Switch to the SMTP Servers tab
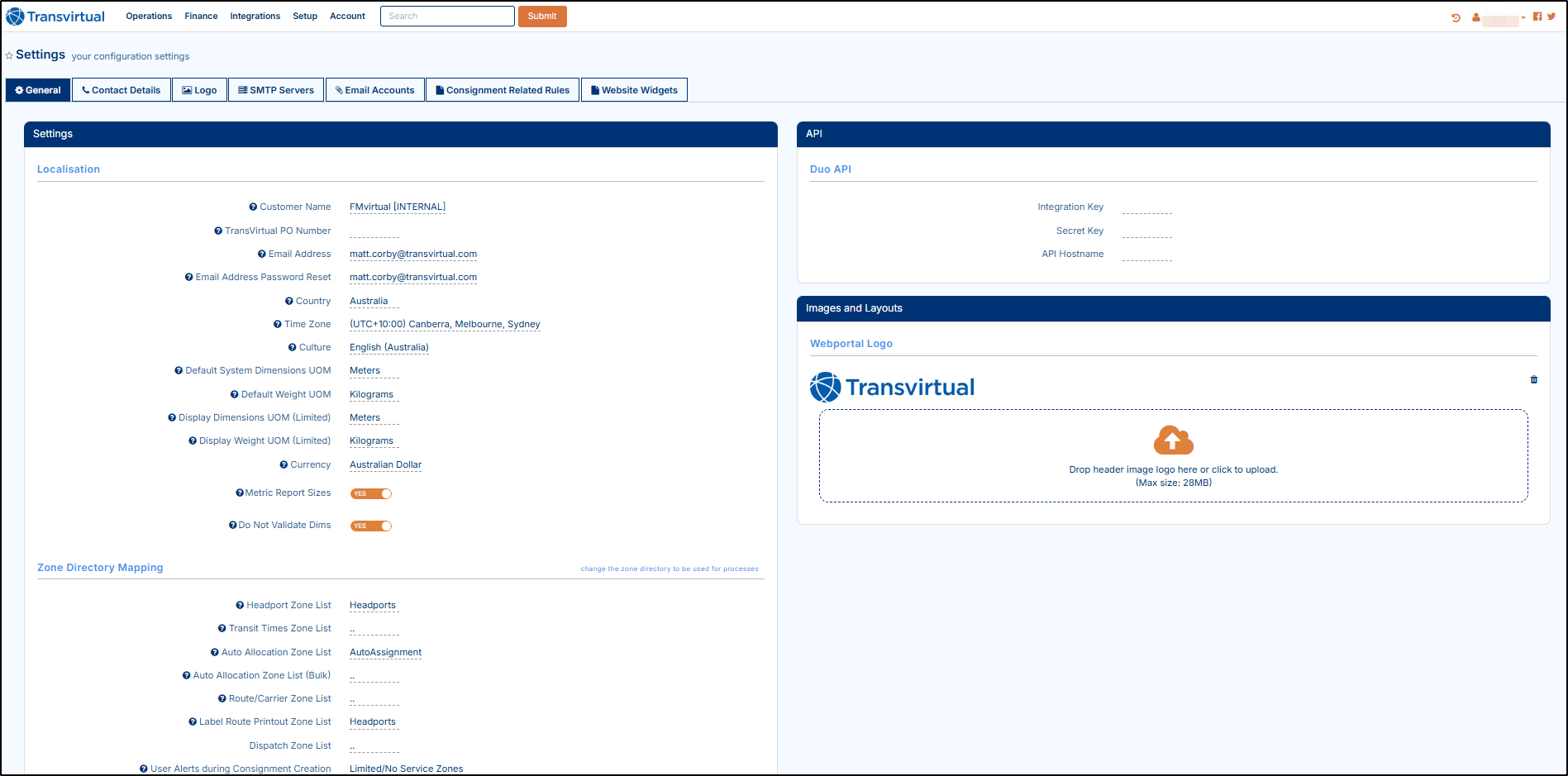This screenshot has height=776, width=1568. 276,90
